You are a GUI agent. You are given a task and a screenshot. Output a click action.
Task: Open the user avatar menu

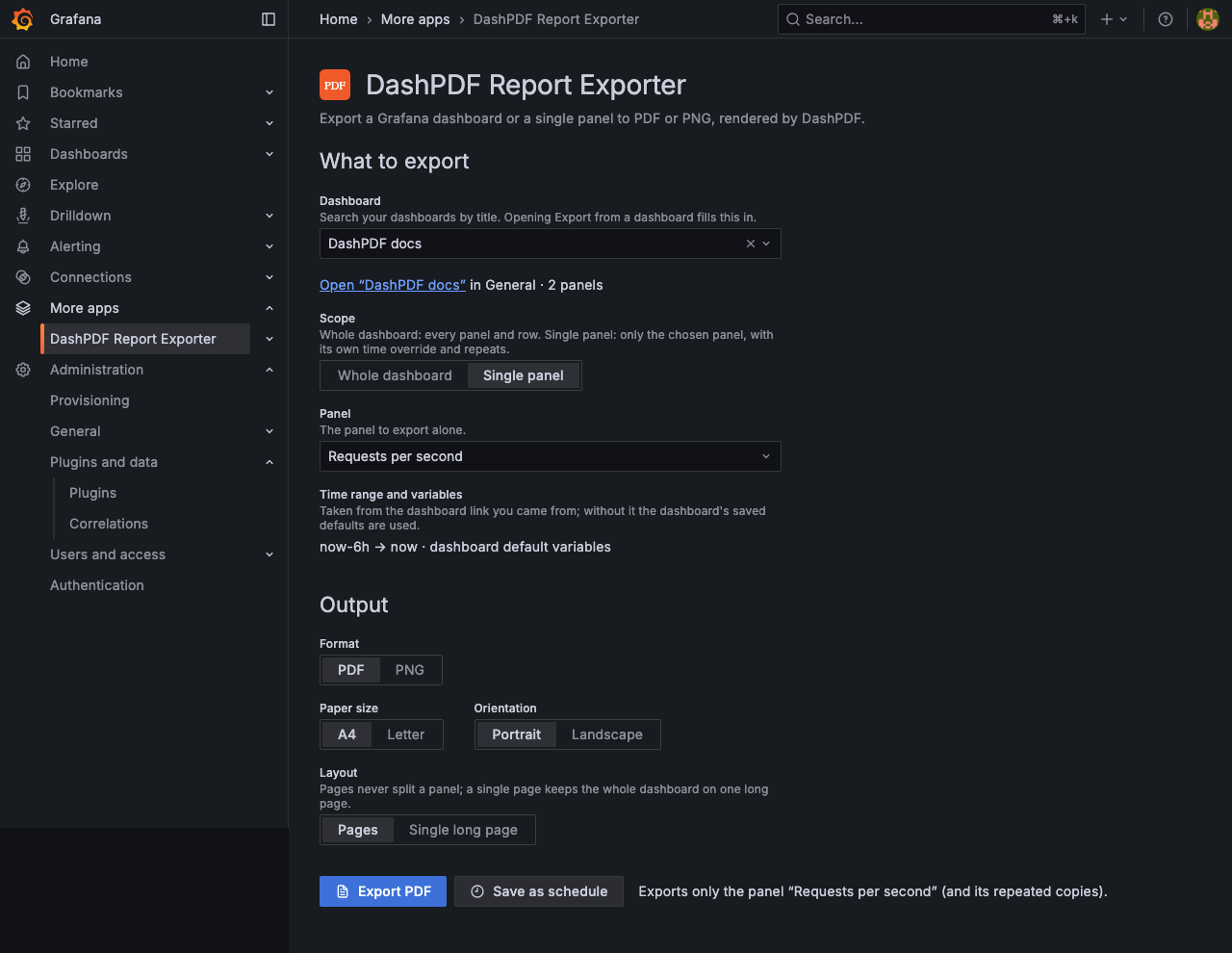(1208, 19)
